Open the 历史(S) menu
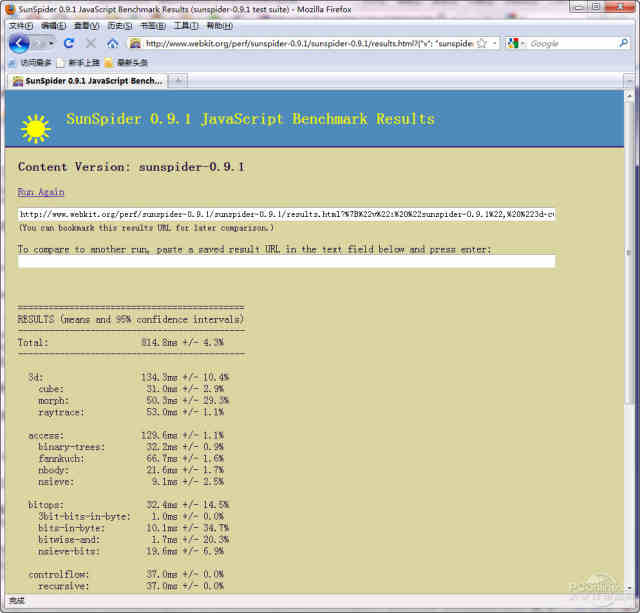This screenshot has width=640, height=613. pyautogui.click(x=120, y=26)
